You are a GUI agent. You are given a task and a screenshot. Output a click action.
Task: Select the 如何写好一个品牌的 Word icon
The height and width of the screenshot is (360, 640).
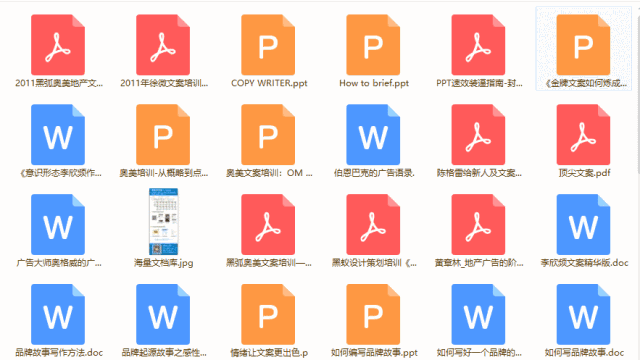478,314
